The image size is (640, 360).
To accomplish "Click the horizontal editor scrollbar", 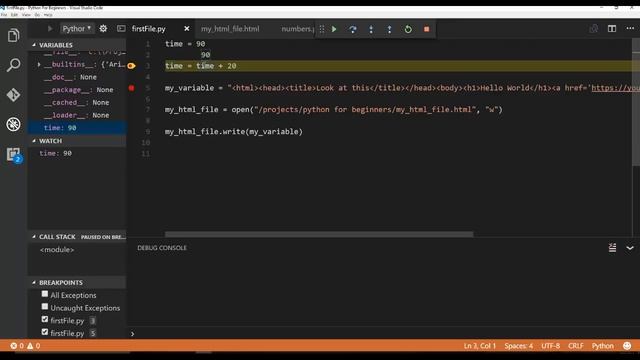I will pyautogui.click(x=319, y=234).
